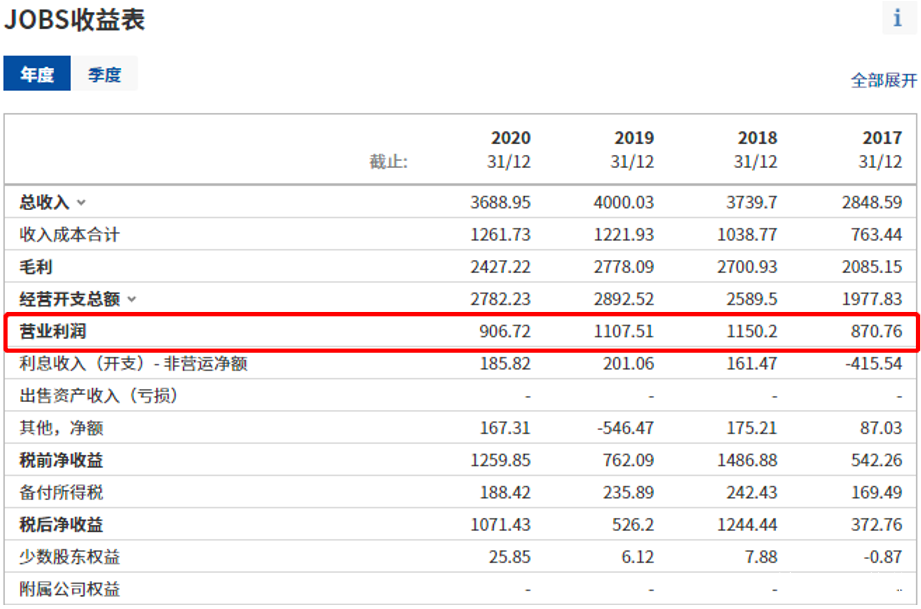Screen dimensions: 921x609
Task: Click the 税后净收益 row label
Action: click(61, 524)
